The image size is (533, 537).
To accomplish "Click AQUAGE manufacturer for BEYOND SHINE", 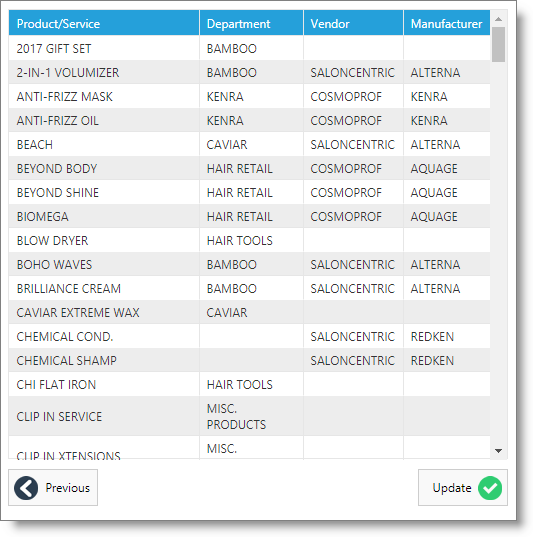I will pyautogui.click(x=434, y=192).
